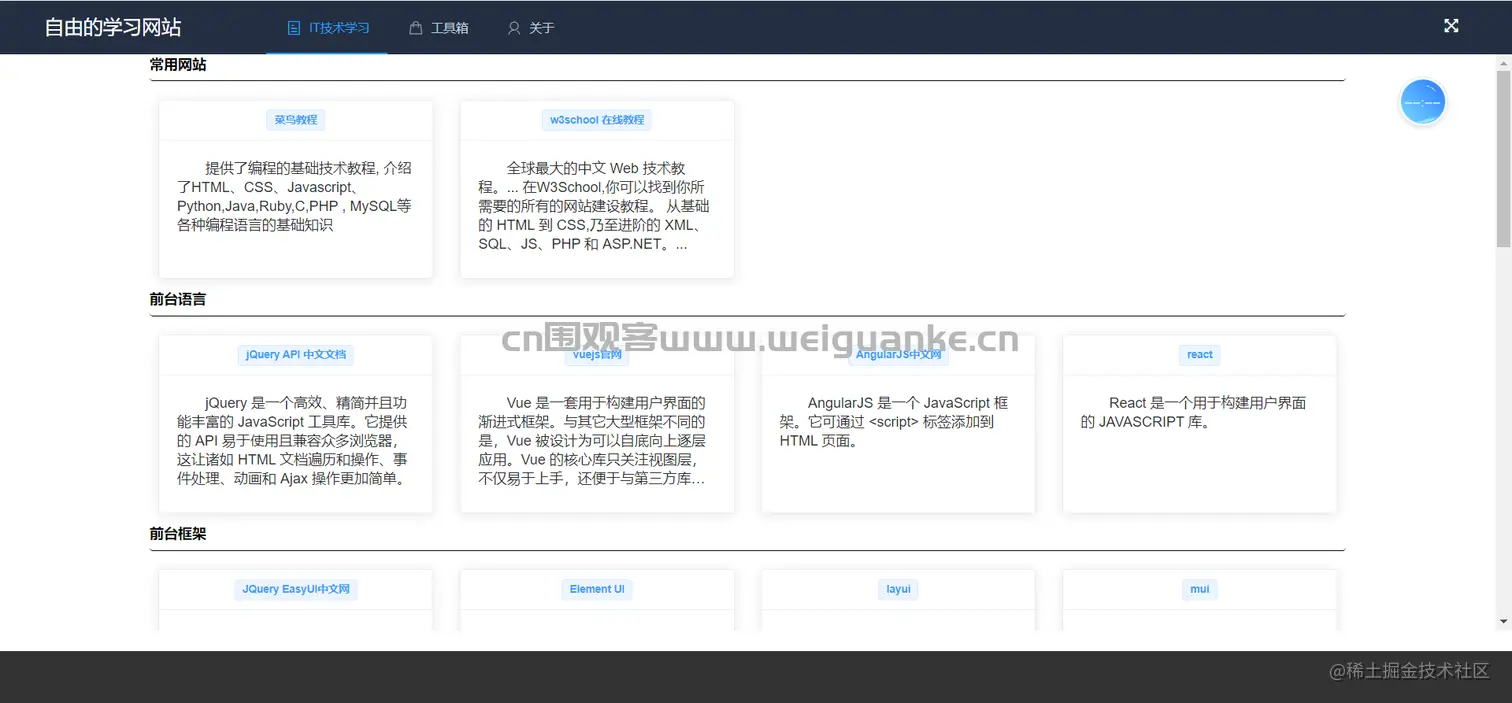Open the vuejs官网 link
1512x703 pixels.
click(597, 355)
